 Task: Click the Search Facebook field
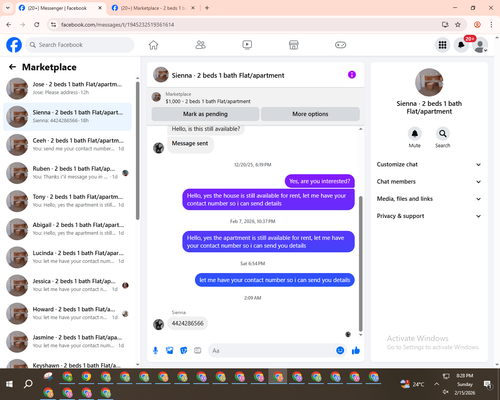click(80, 45)
